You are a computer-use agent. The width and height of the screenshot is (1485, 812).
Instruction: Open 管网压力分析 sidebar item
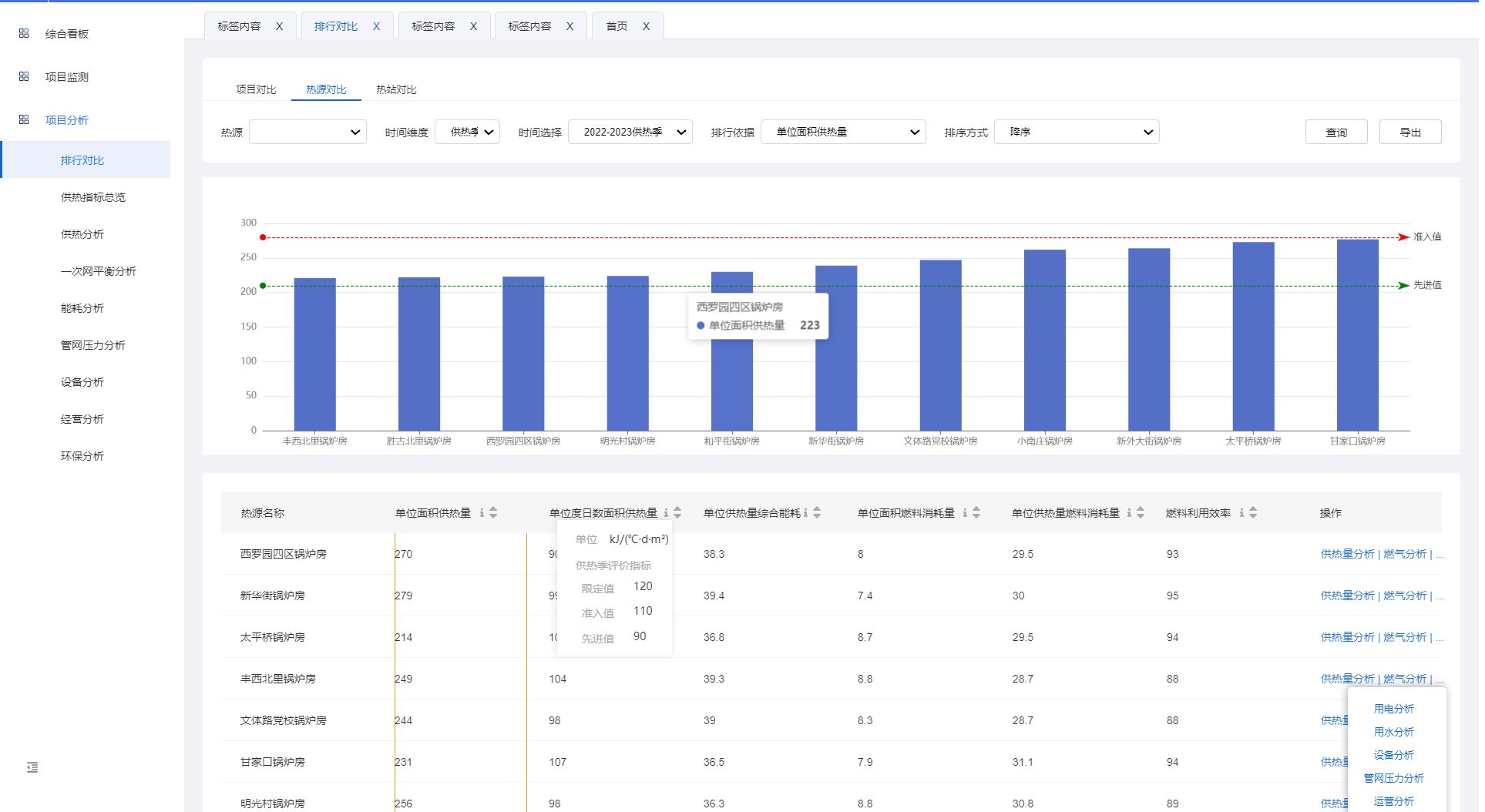pos(93,345)
